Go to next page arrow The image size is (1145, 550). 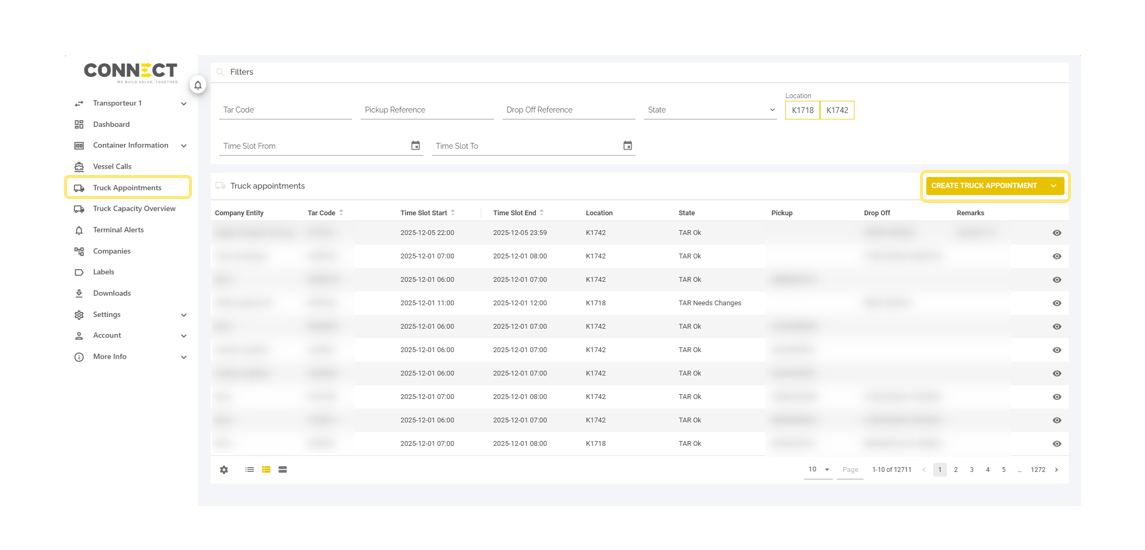tap(1056, 470)
